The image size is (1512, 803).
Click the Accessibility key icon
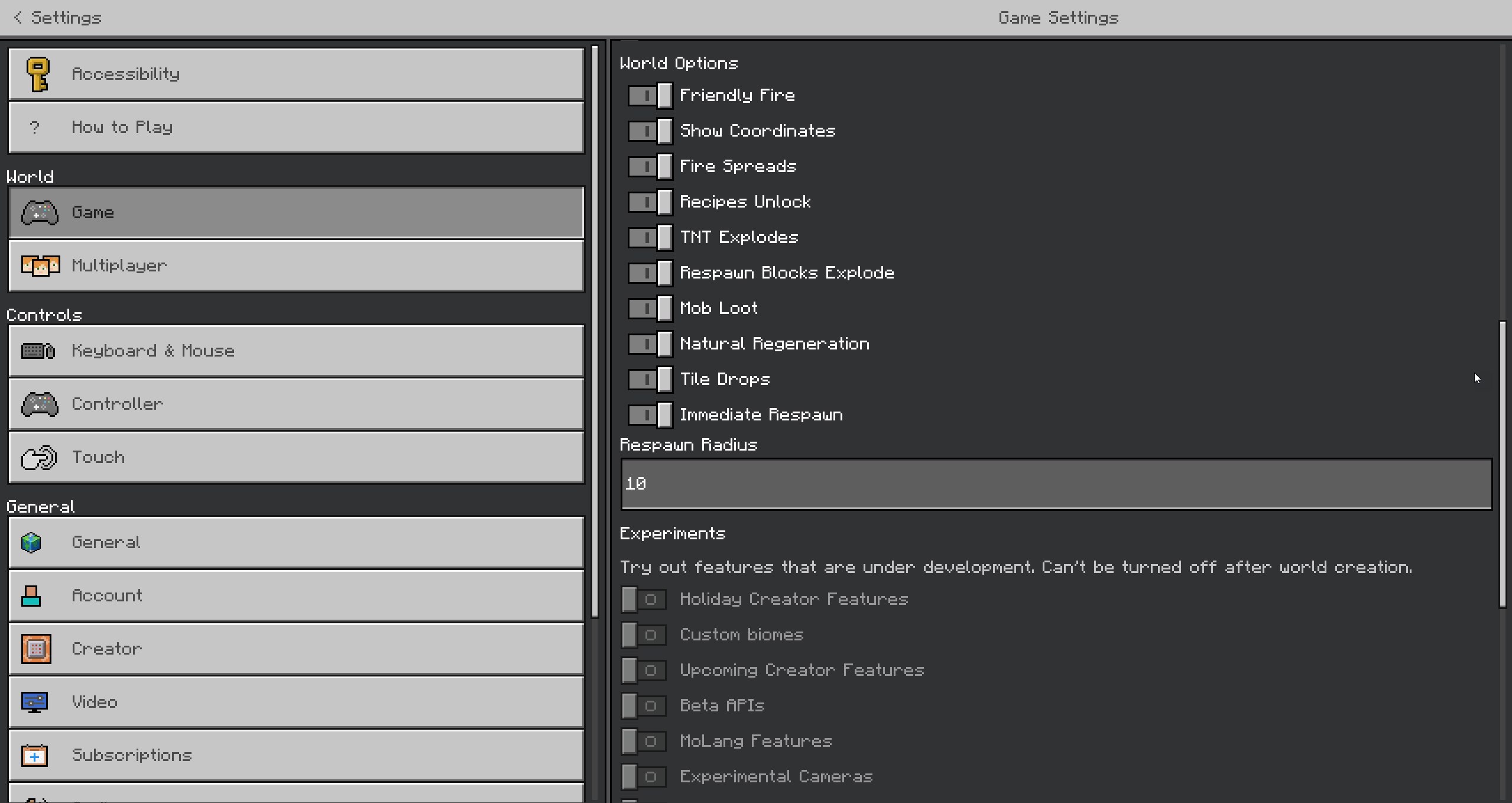point(38,75)
